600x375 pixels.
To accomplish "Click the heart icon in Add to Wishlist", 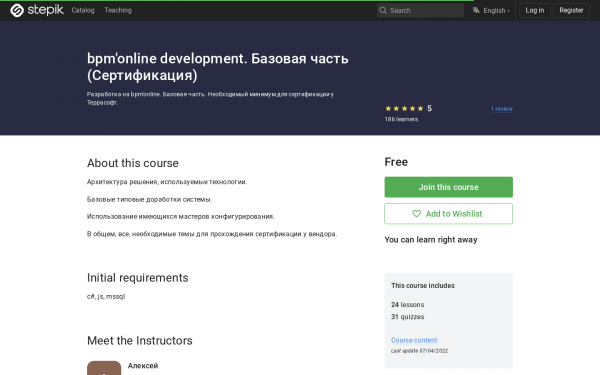I will 416,214.
